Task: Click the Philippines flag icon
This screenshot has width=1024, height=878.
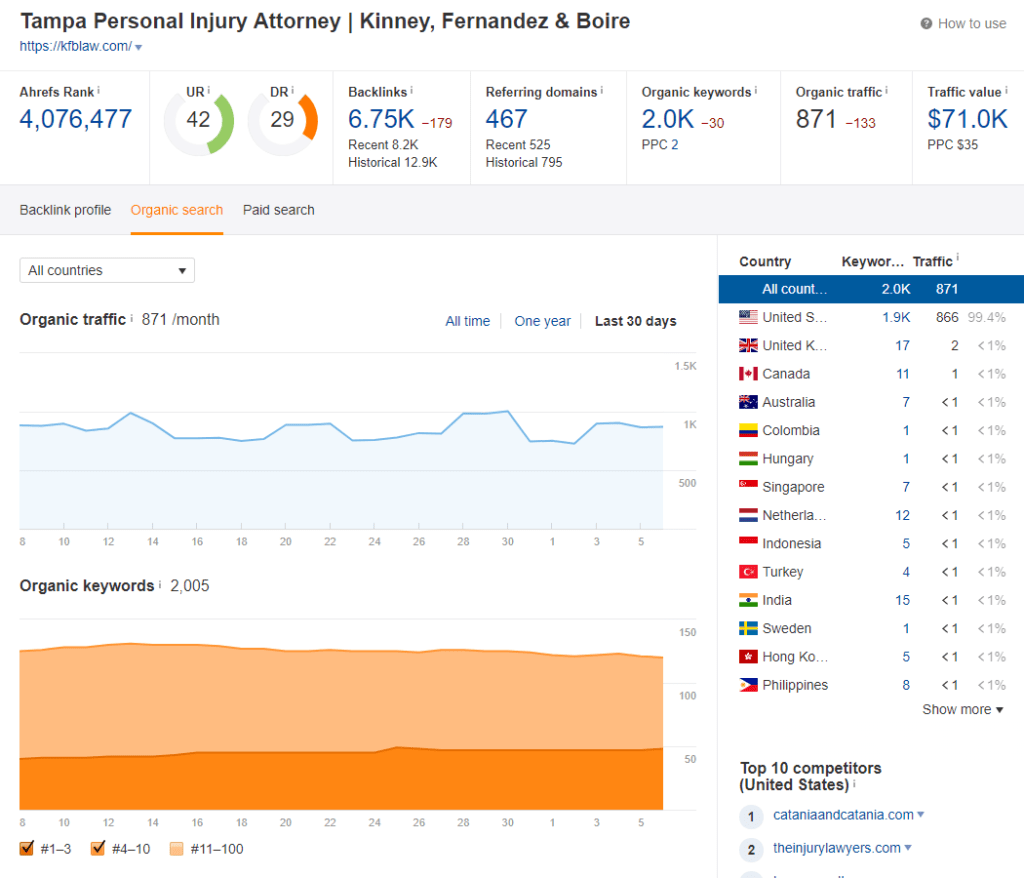Action: (x=748, y=685)
